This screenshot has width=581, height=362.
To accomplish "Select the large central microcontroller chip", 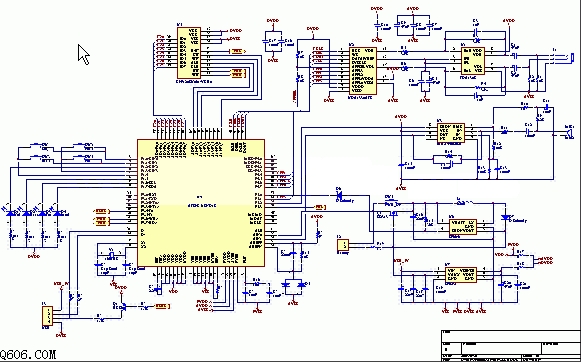I will coord(201,203).
